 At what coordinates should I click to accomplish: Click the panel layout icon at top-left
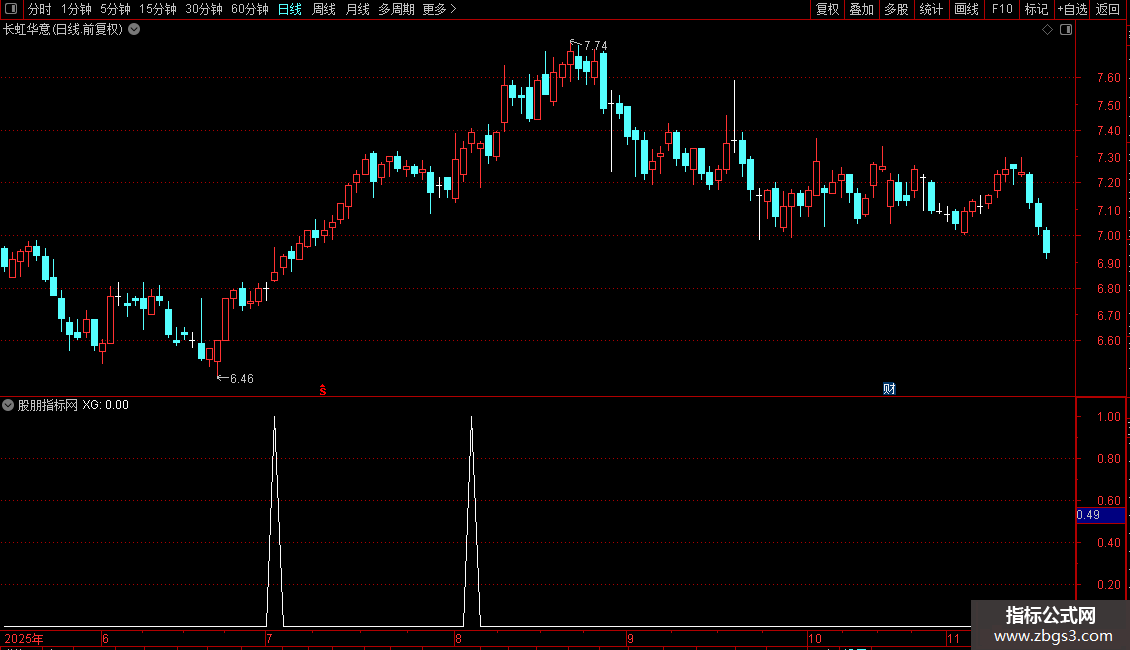point(11,9)
